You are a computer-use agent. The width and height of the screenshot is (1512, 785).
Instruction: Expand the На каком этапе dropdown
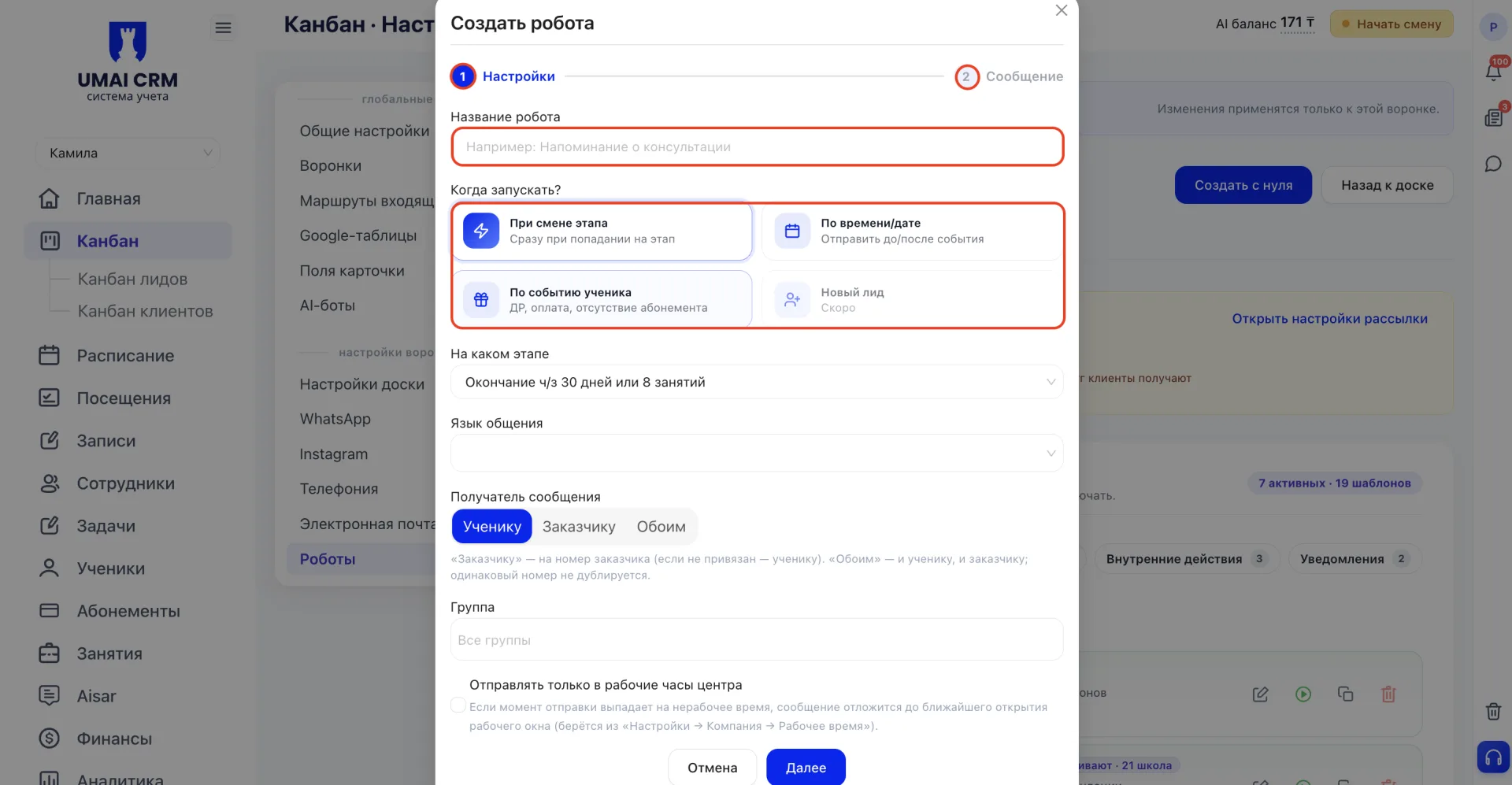757,382
